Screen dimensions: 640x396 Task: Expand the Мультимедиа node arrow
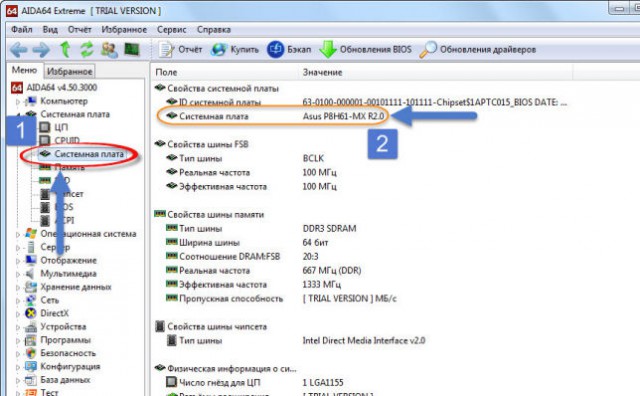point(18,274)
